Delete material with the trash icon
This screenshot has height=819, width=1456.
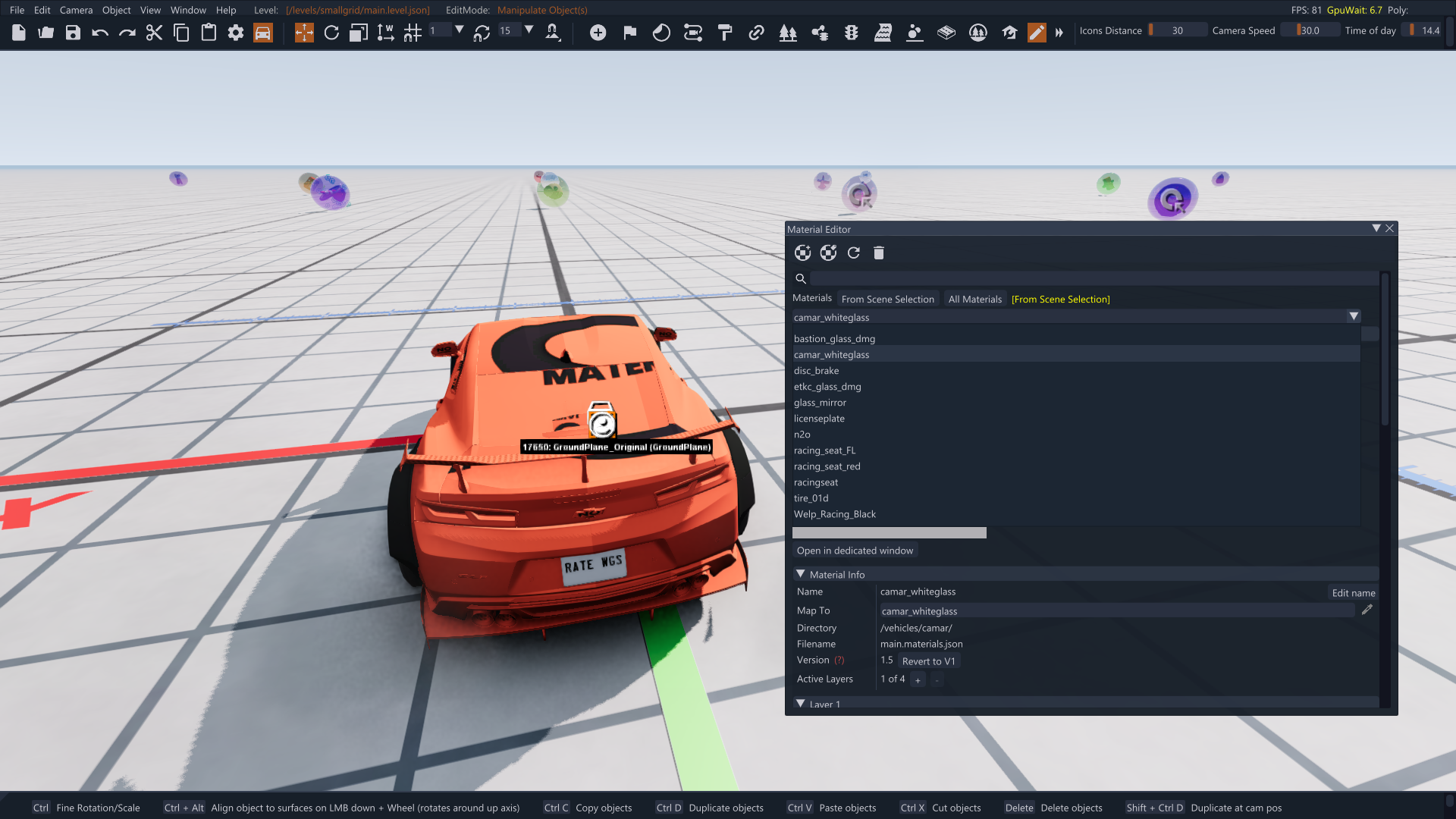point(879,253)
